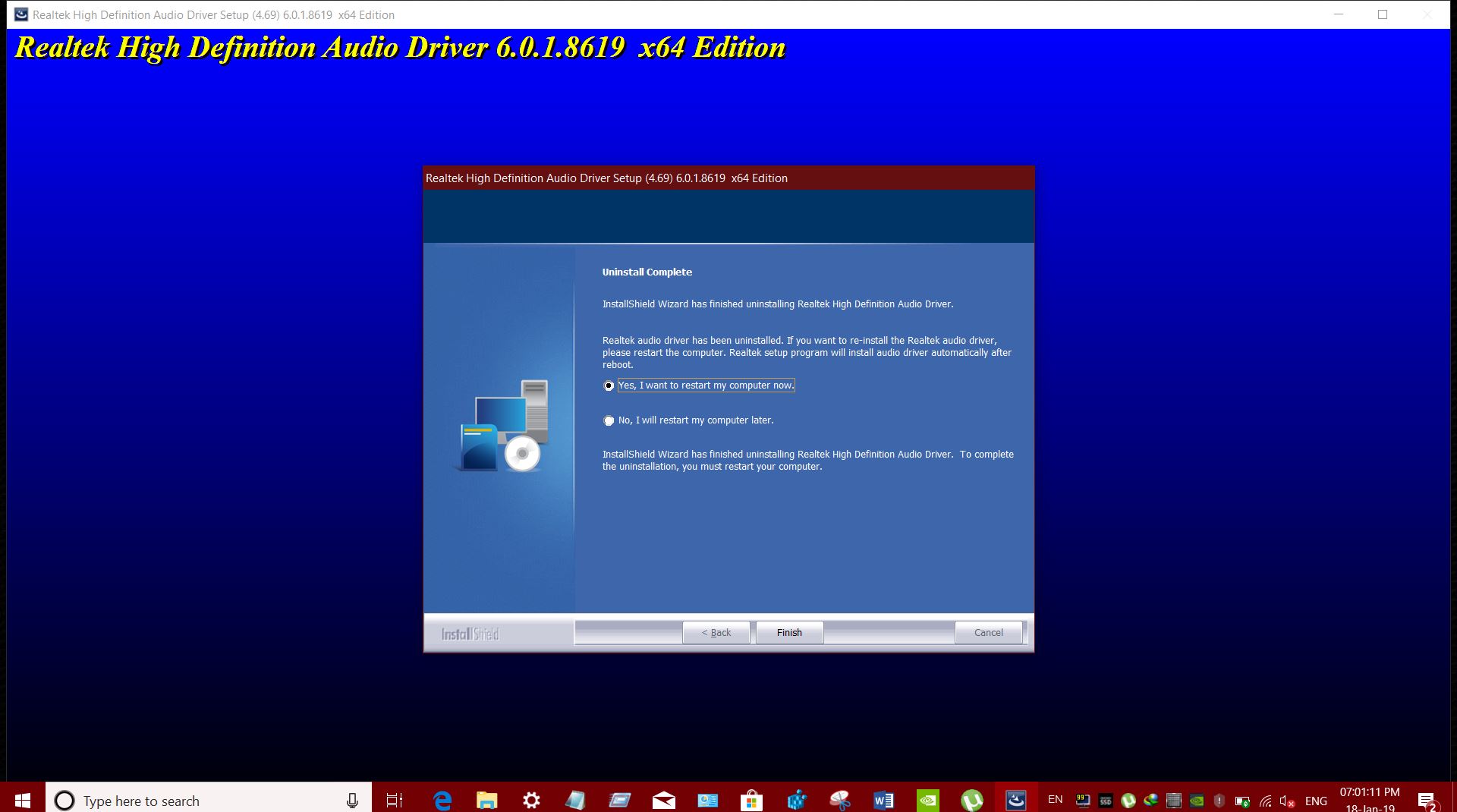This screenshot has width=1457, height=812.
Task: Open the Control Panel icon on the taskbar
Action: [708, 800]
